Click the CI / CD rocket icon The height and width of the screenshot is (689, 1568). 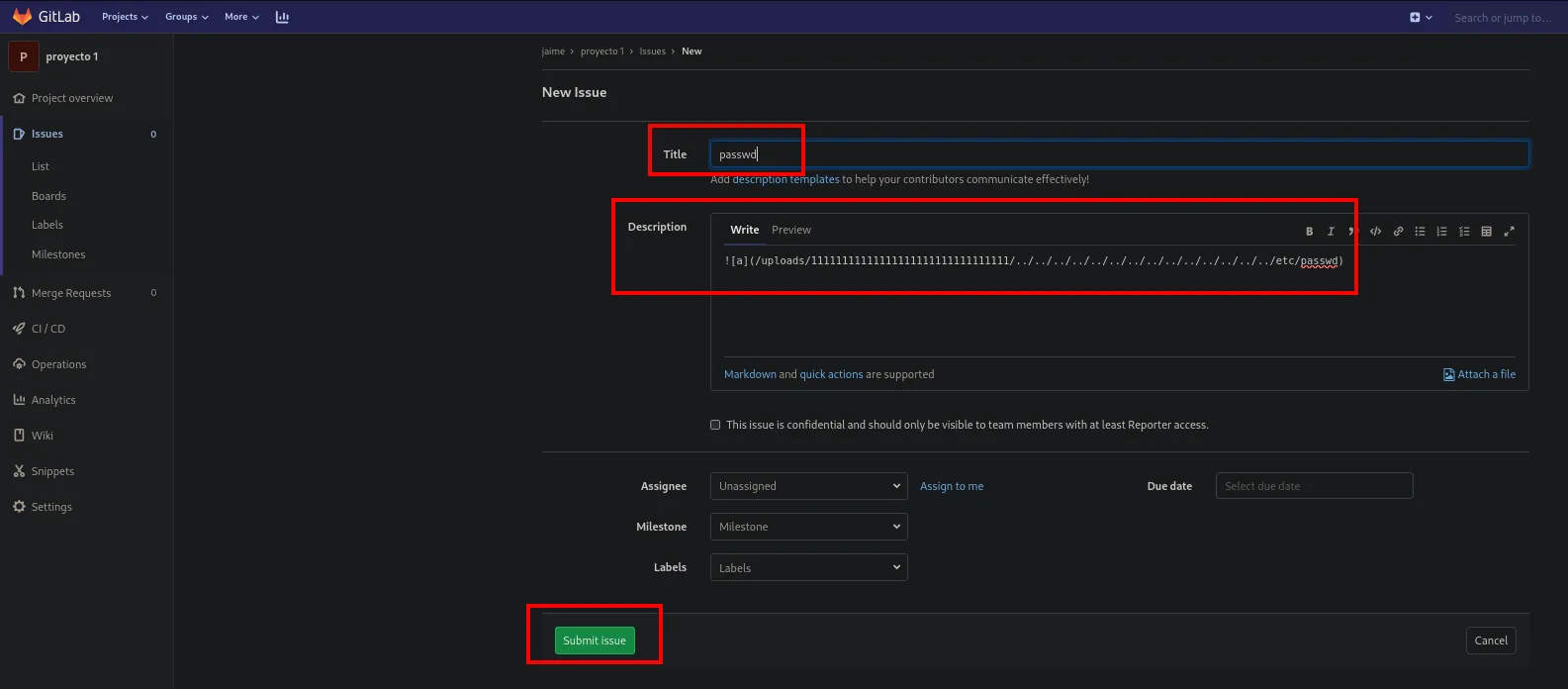19,329
